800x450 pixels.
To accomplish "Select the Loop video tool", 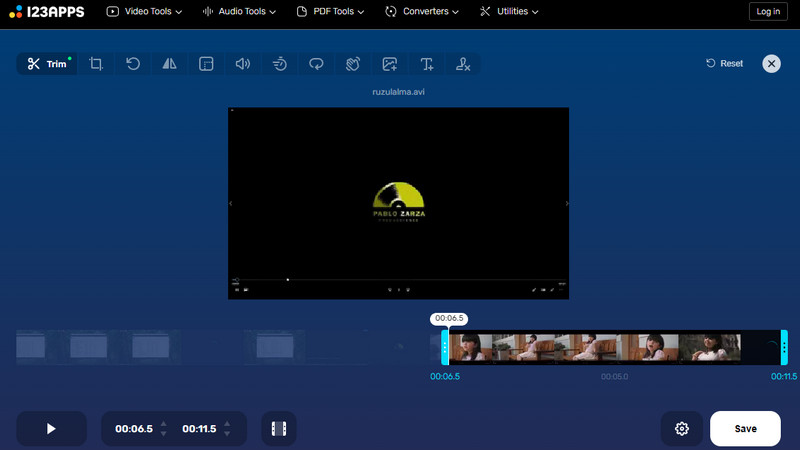I will point(316,64).
